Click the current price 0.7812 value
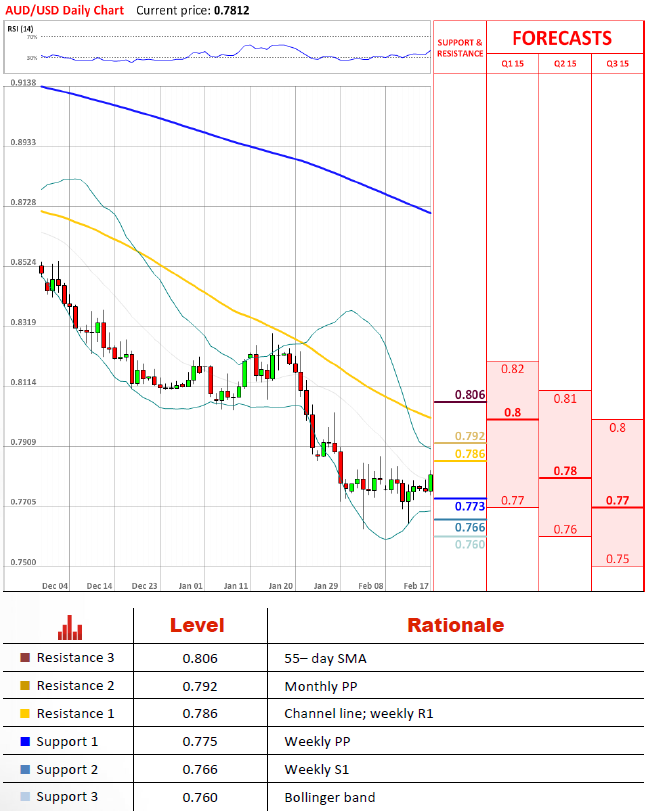The height and width of the screenshot is (811, 652). click(232, 10)
